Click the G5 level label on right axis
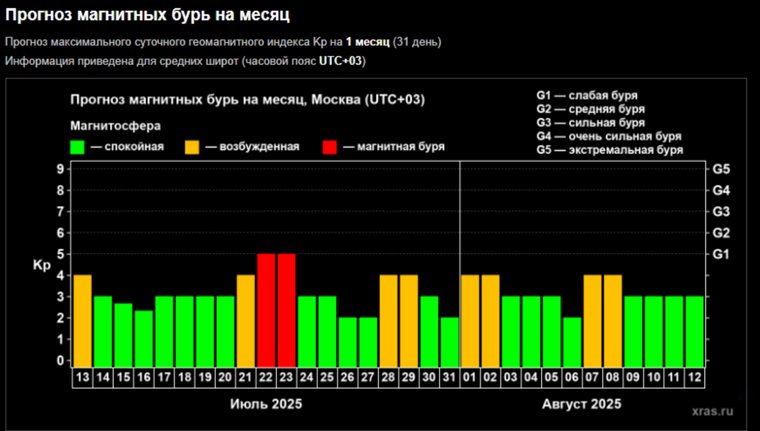The width and height of the screenshot is (760, 431). (720, 169)
